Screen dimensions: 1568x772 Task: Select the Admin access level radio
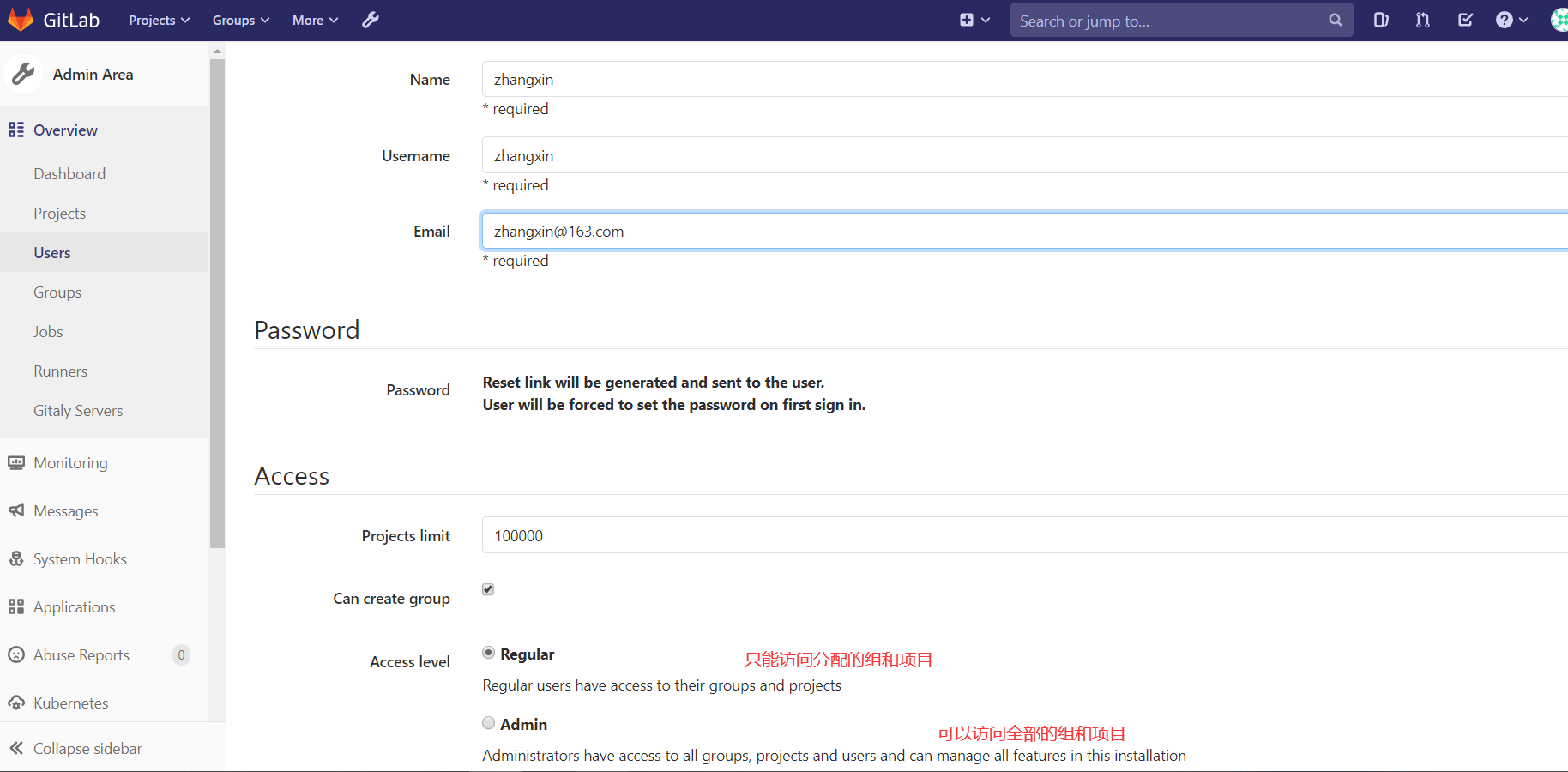tap(489, 723)
